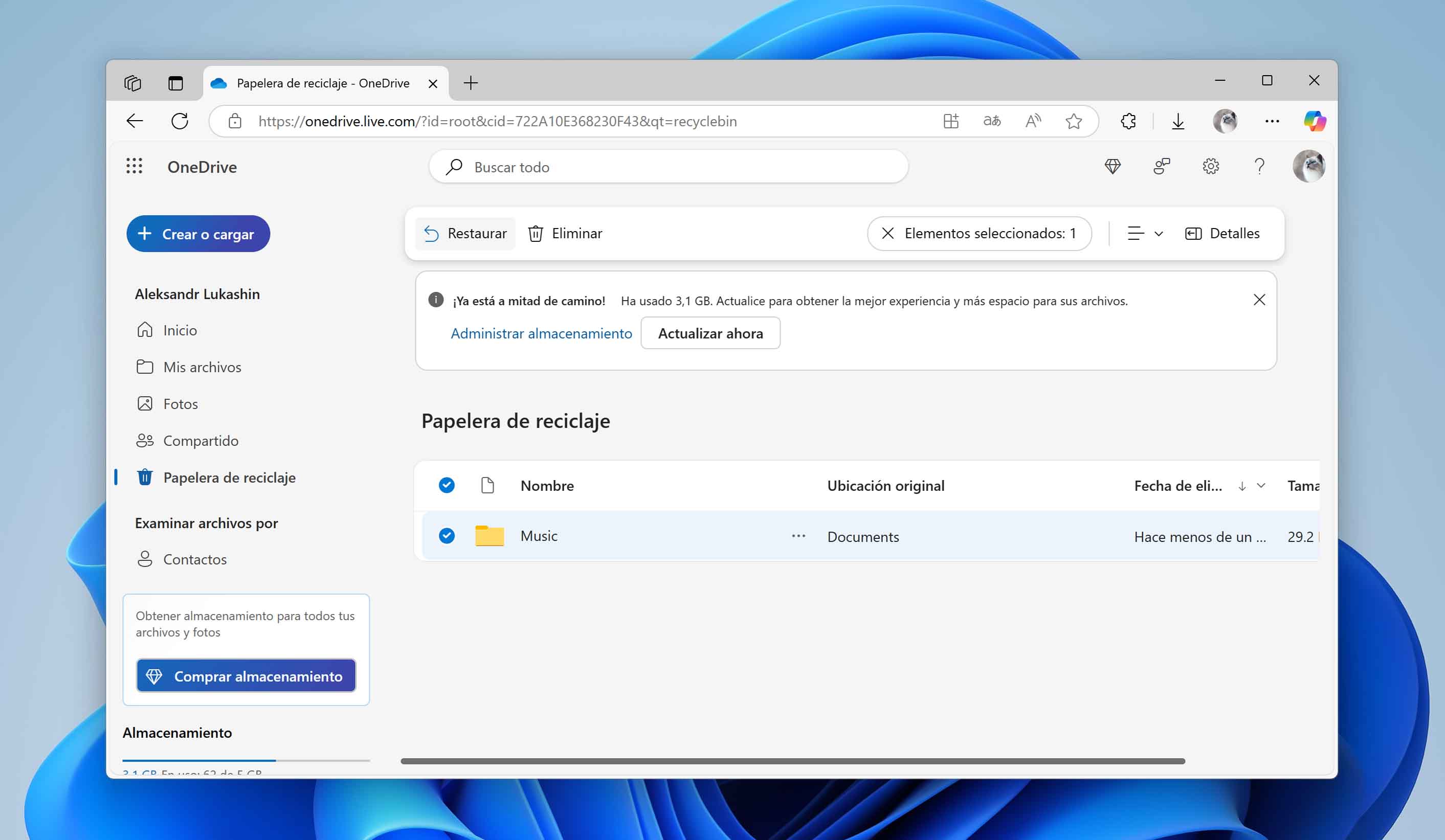1445x840 pixels.
Task: Click the OneDrive title text
Action: pyautogui.click(x=202, y=167)
